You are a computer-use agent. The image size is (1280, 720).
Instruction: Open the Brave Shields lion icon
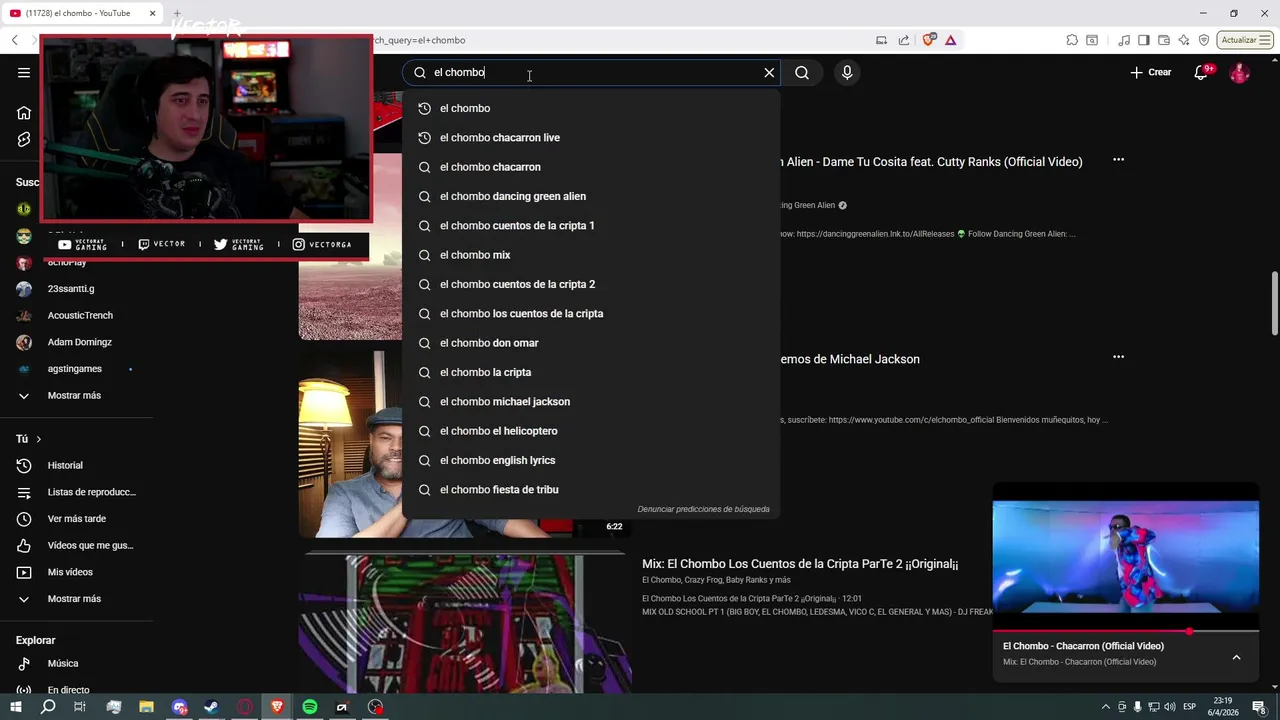pyautogui.click(x=929, y=40)
